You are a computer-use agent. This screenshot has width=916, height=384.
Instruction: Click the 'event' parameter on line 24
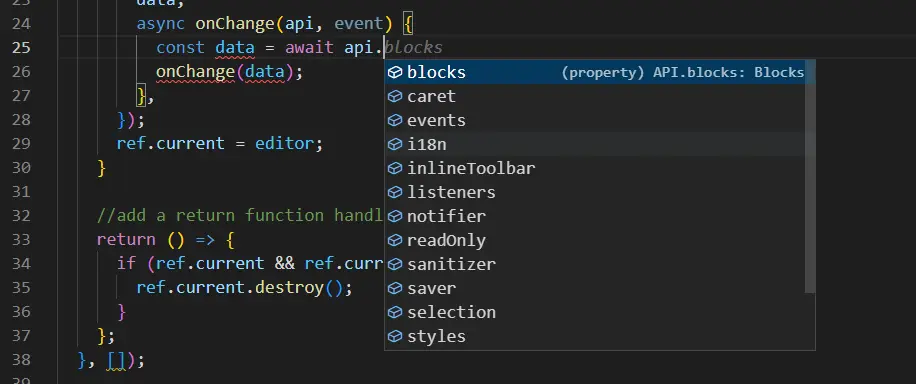coord(358,23)
